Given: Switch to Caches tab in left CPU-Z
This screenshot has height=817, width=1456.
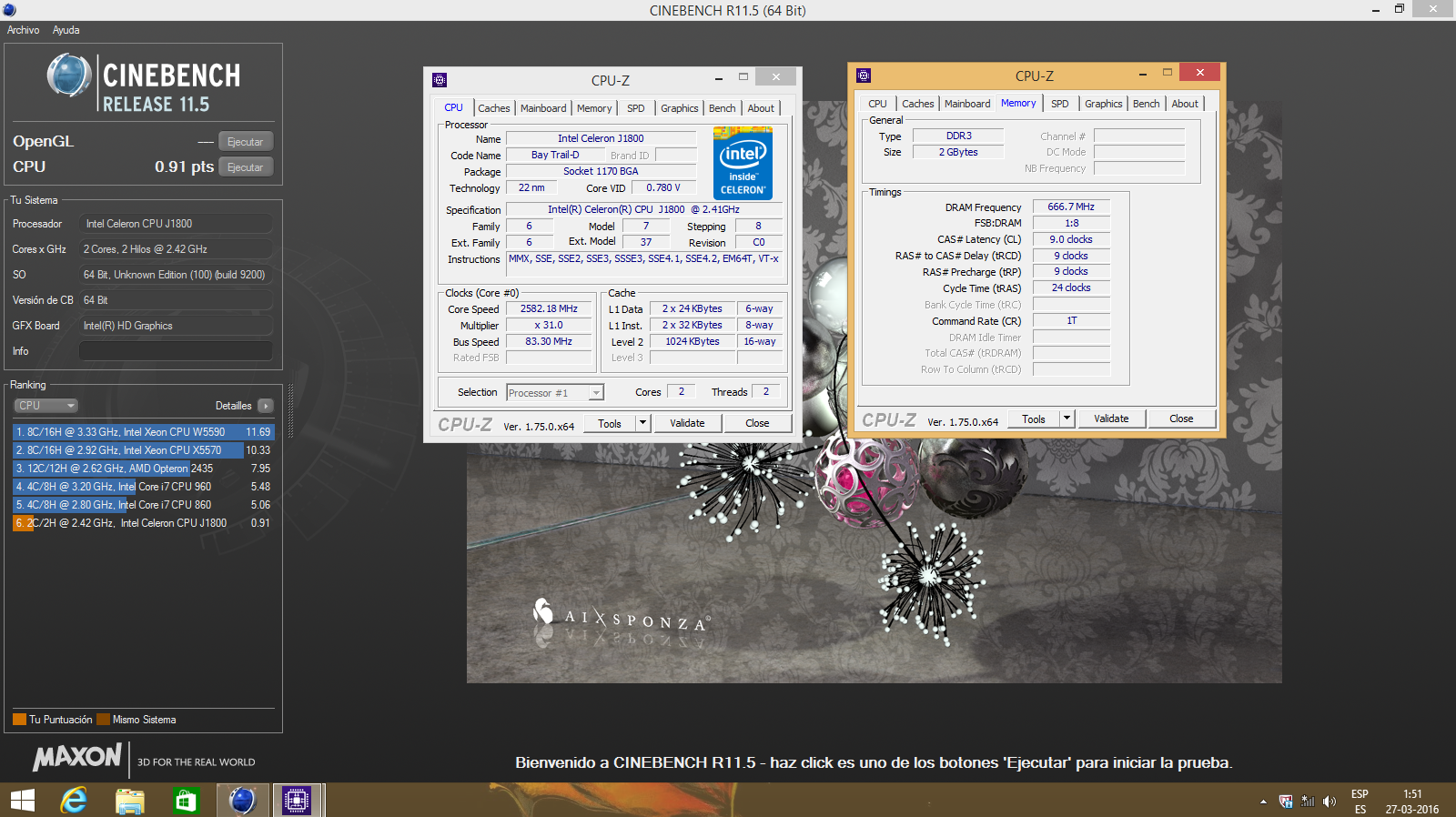Looking at the screenshot, I should click(x=494, y=108).
